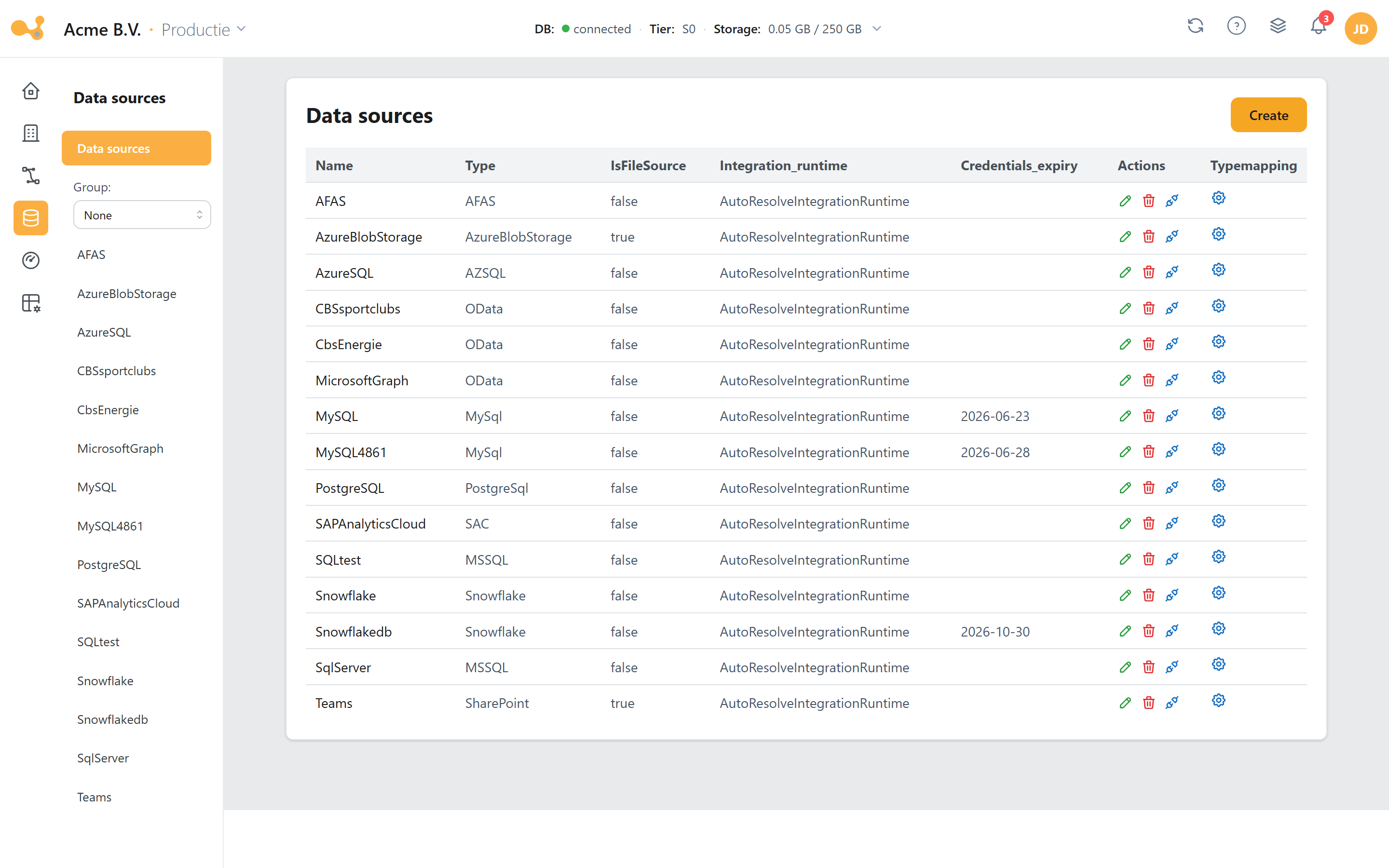Select AFAS in the sidebar list
The image size is (1389, 868).
click(x=91, y=254)
